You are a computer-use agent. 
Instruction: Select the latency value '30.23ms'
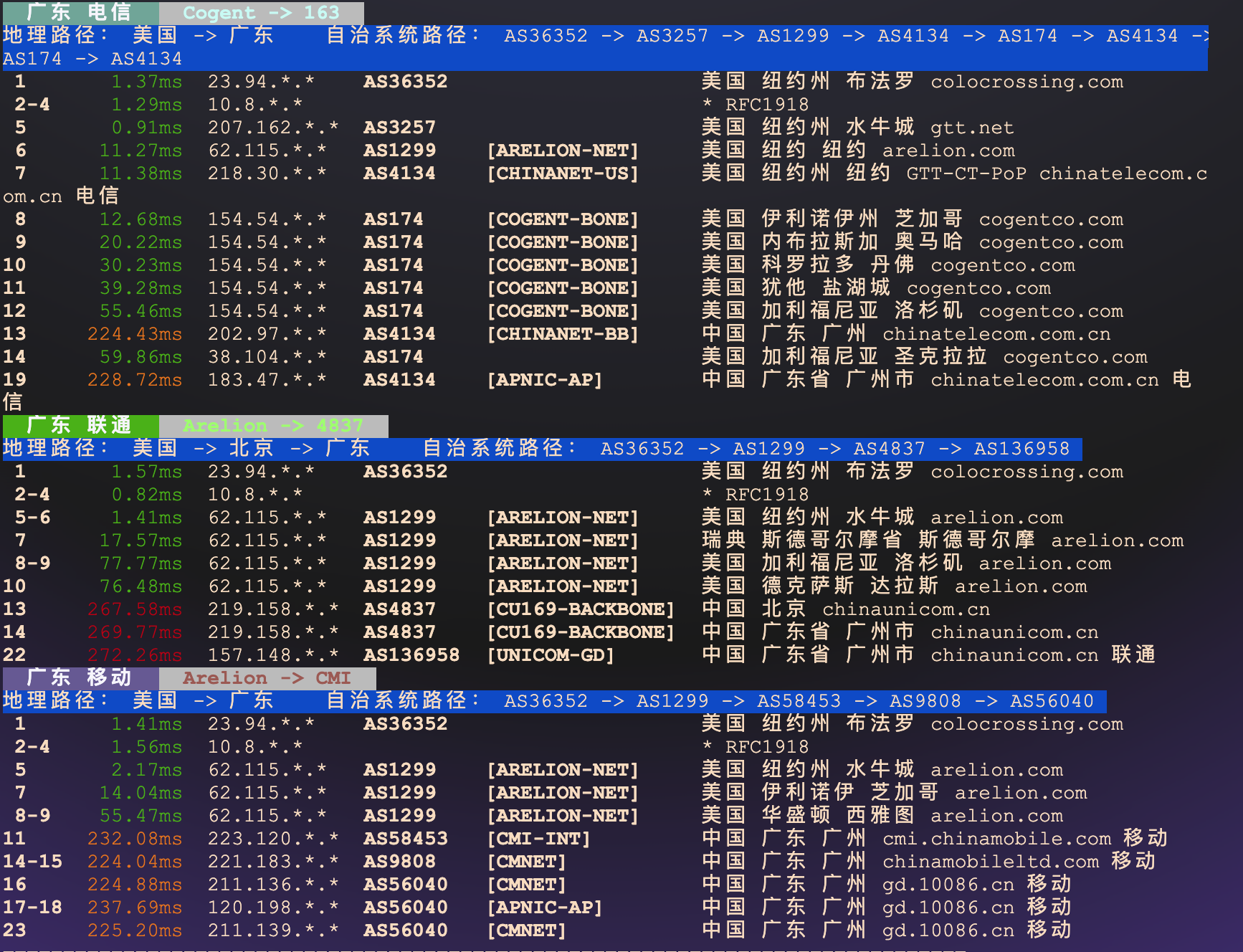[x=141, y=265]
